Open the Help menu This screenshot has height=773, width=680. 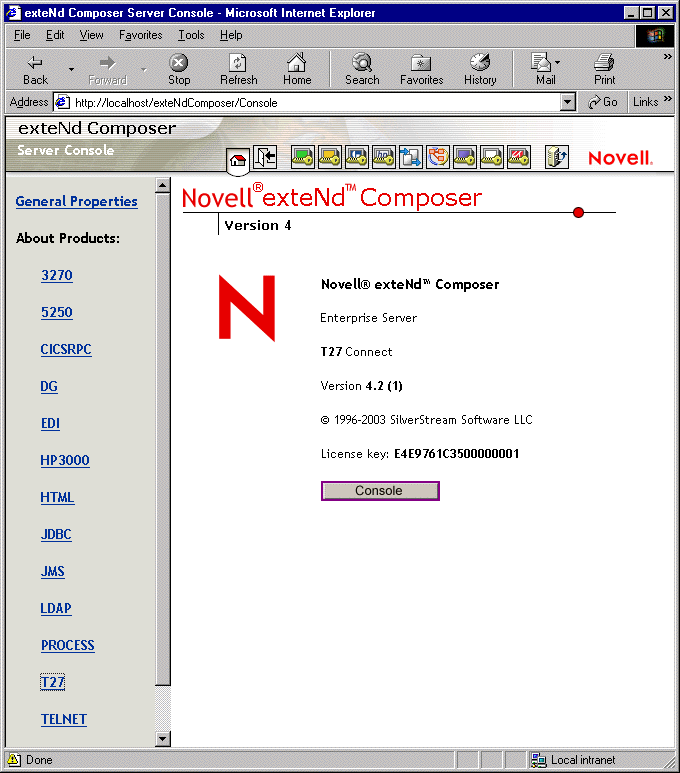coord(231,35)
